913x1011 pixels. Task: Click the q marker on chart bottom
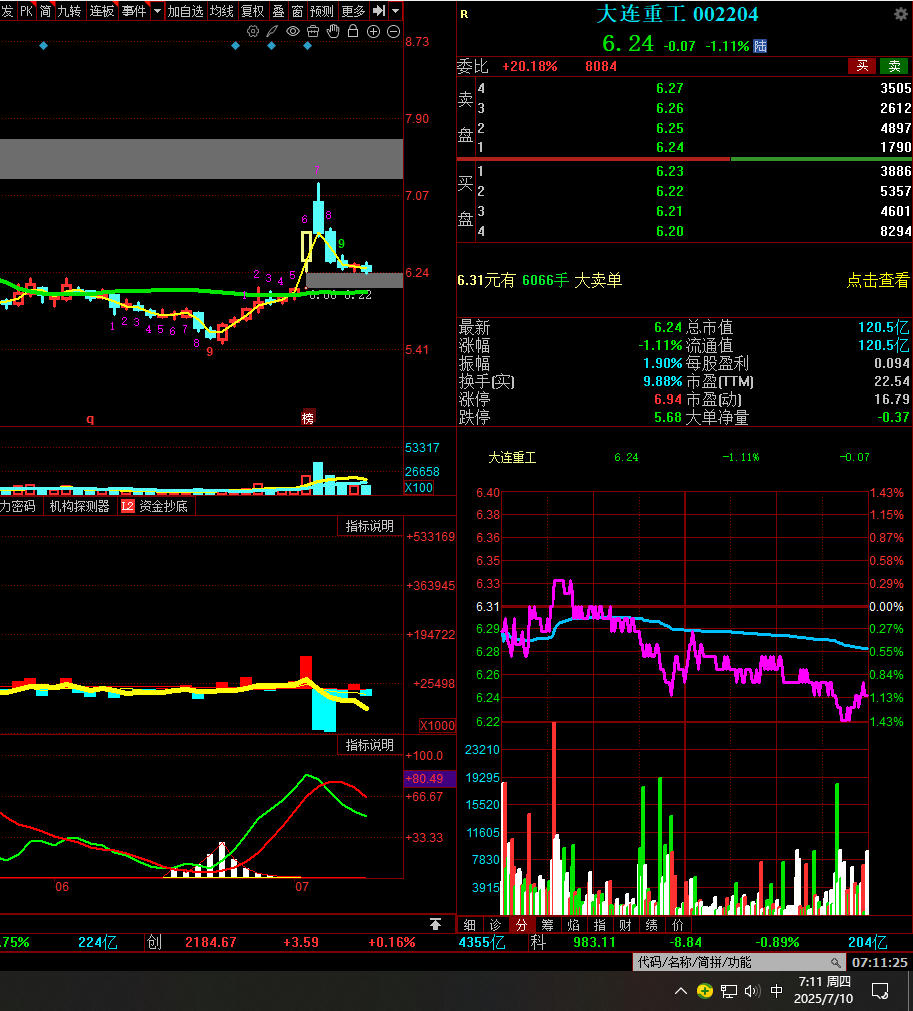tap(90, 419)
